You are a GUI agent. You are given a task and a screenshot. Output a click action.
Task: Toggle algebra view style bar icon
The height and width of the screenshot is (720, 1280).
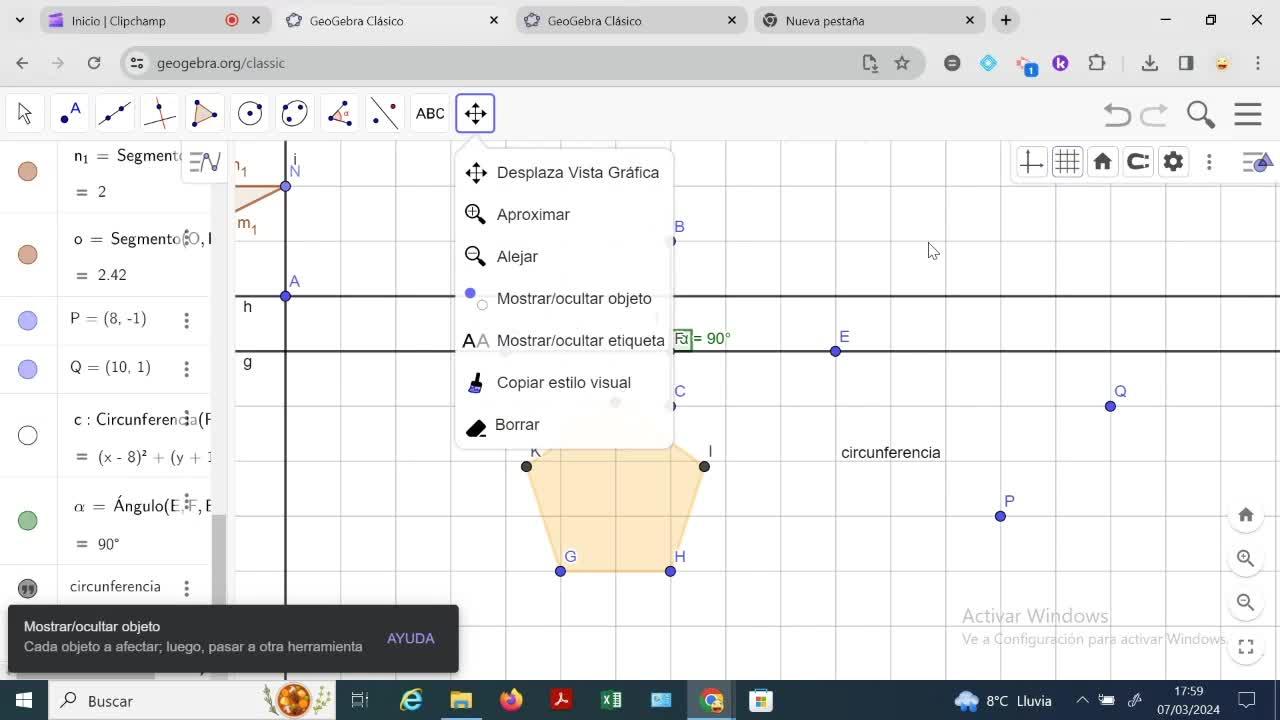pos(205,162)
